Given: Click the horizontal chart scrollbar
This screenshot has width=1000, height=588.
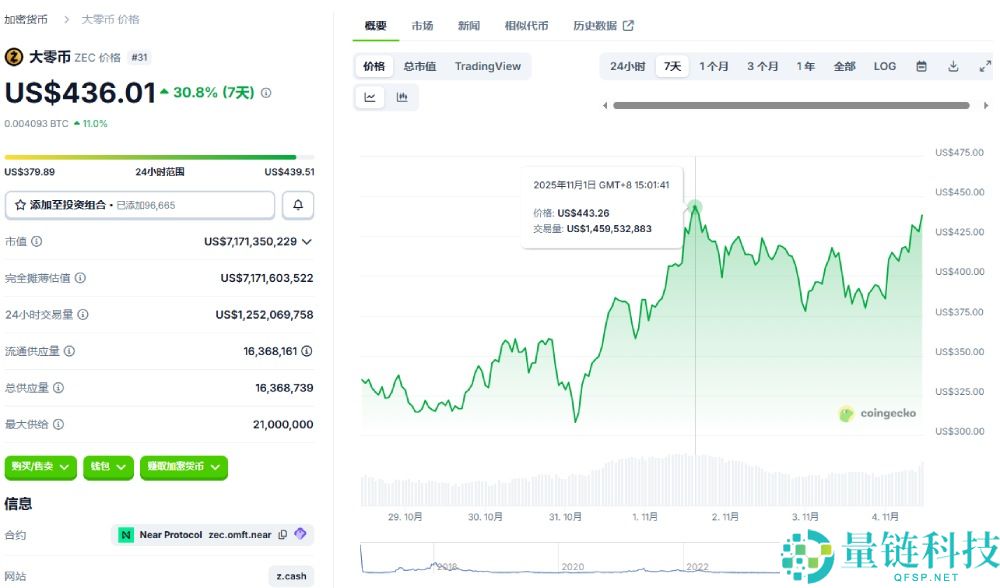Looking at the screenshot, I should 790,105.
